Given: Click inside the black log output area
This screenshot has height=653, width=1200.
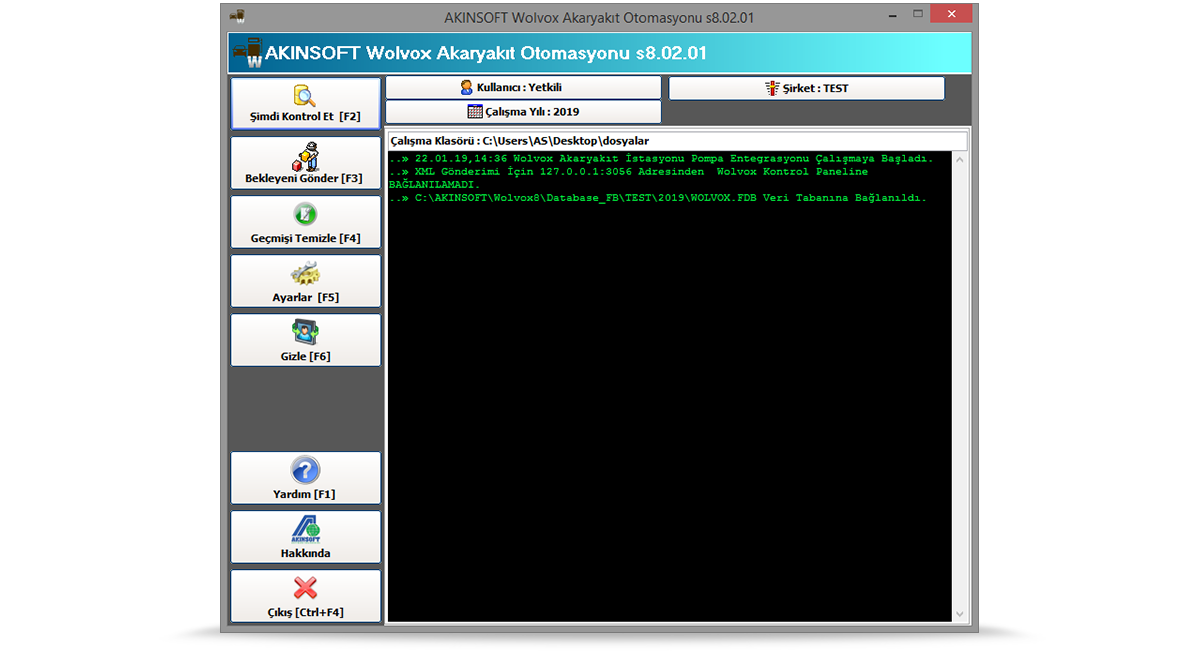Looking at the screenshot, I should [x=668, y=400].
